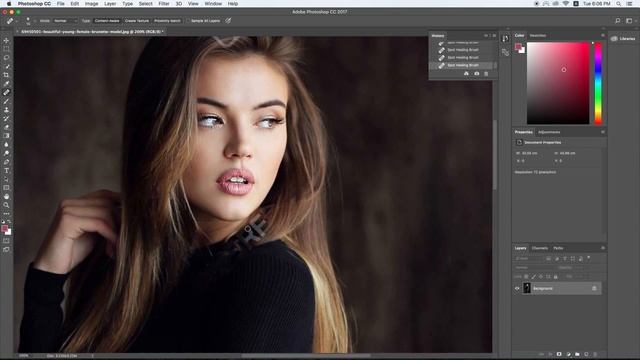
Task: Open Color panel options menu
Action: [x=602, y=36]
